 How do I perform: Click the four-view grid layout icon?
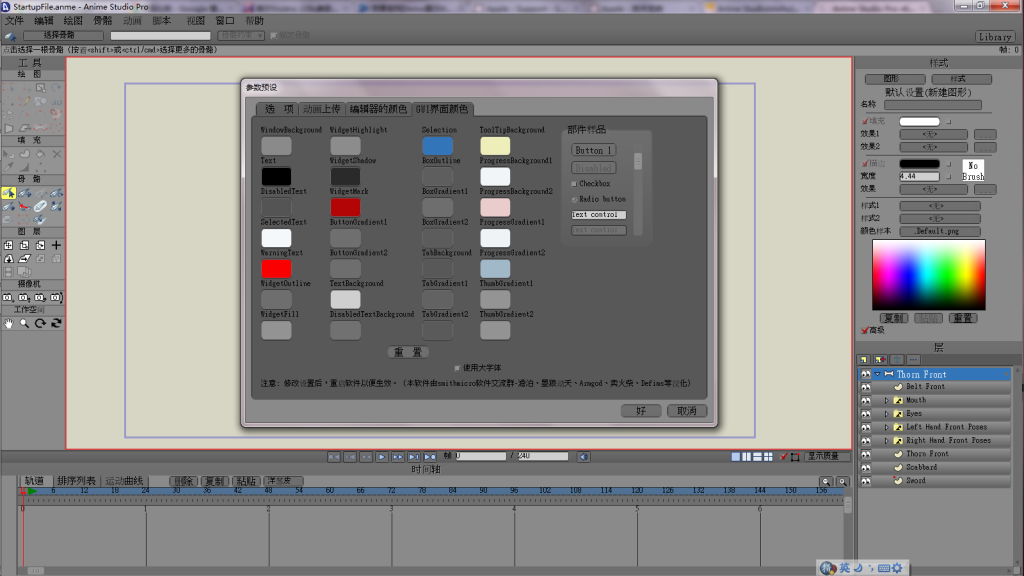tap(768, 456)
